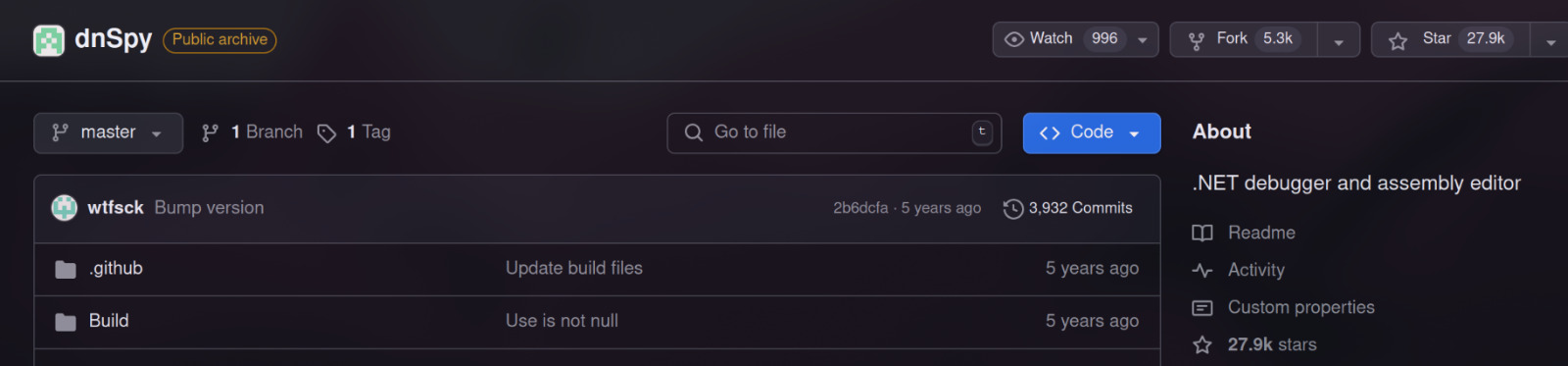The width and height of the screenshot is (1568, 366).
Task: Click the Build folder icon
Action: (66, 322)
